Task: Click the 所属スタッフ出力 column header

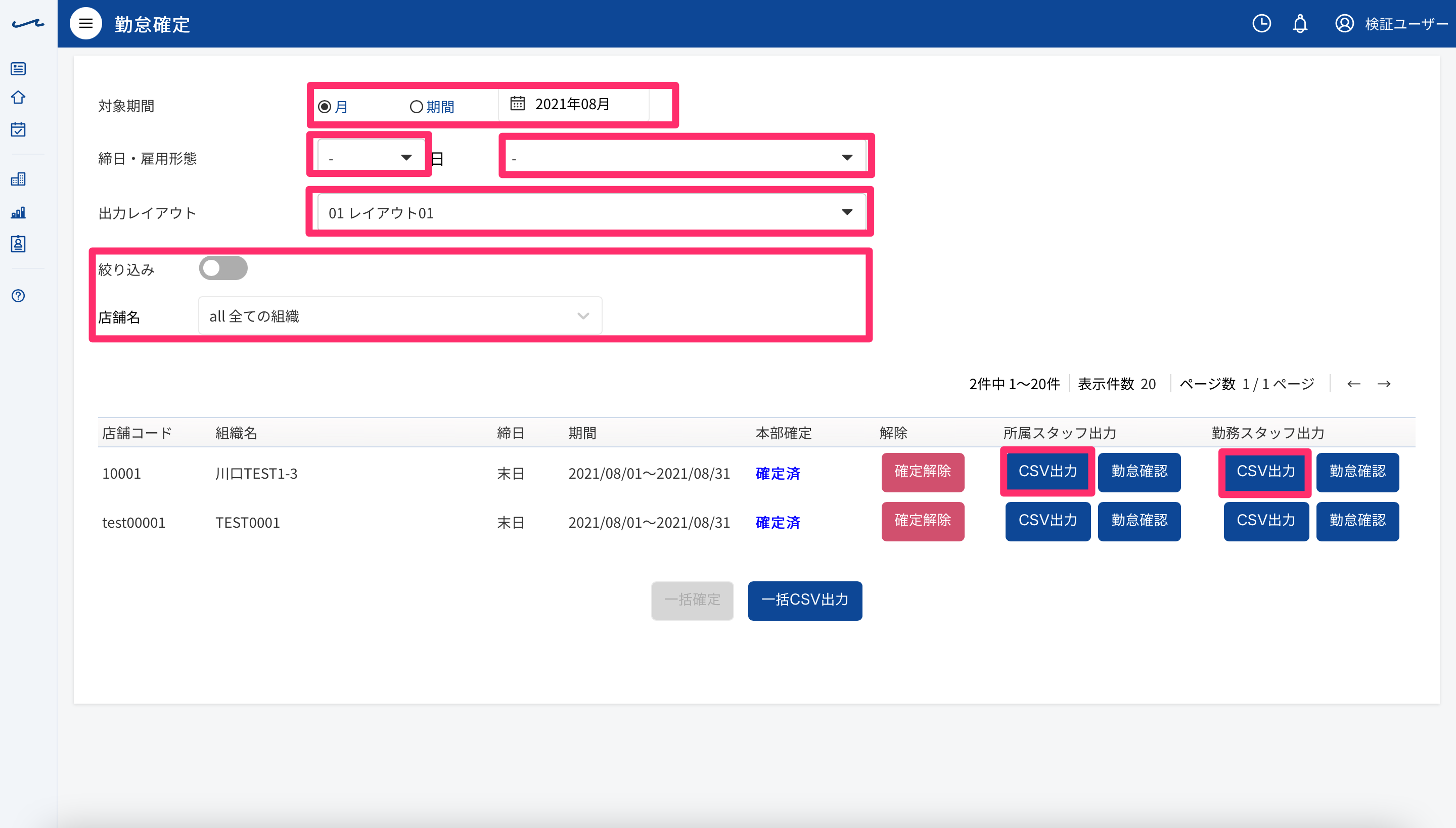Action: (1060, 433)
